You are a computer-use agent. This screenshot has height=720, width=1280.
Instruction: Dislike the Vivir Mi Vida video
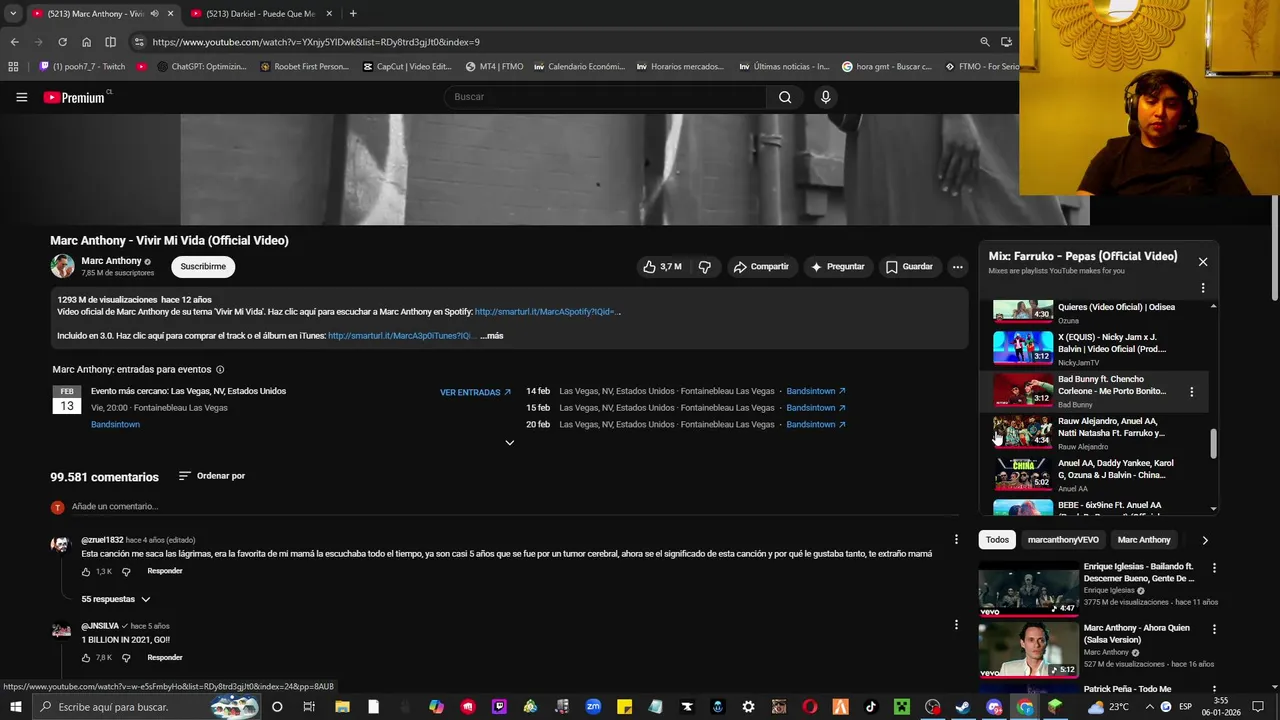(705, 267)
